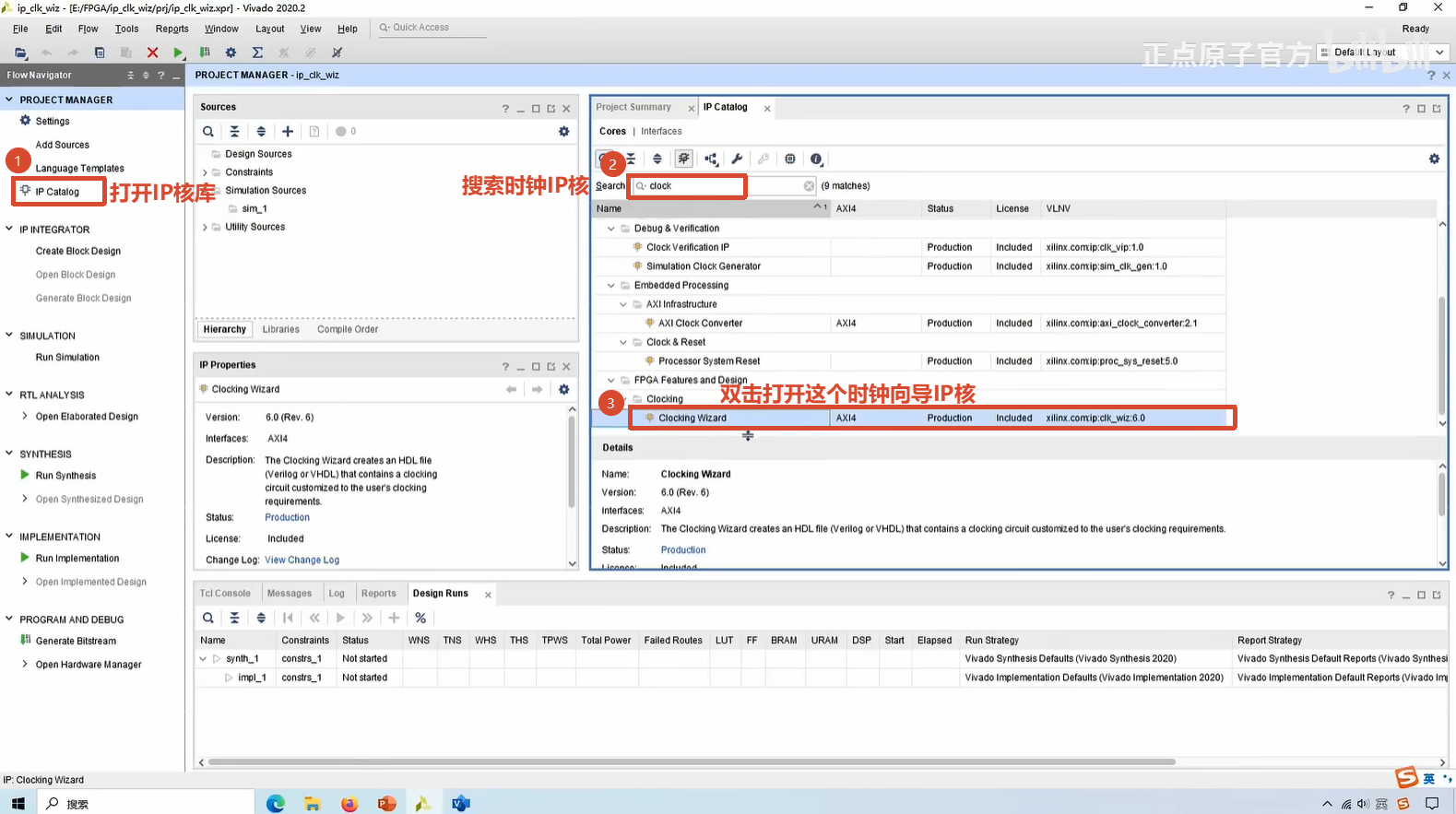The width and height of the screenshot is (1456, 814).
Task: Click the red Delete X toolbar icon
Action: (153, 53)
